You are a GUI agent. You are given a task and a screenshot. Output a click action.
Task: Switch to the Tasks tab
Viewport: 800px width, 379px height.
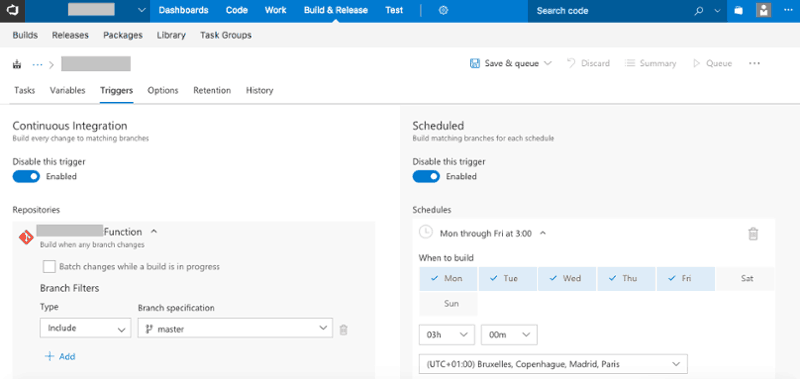pyautogui.click(x=24, y=90)
